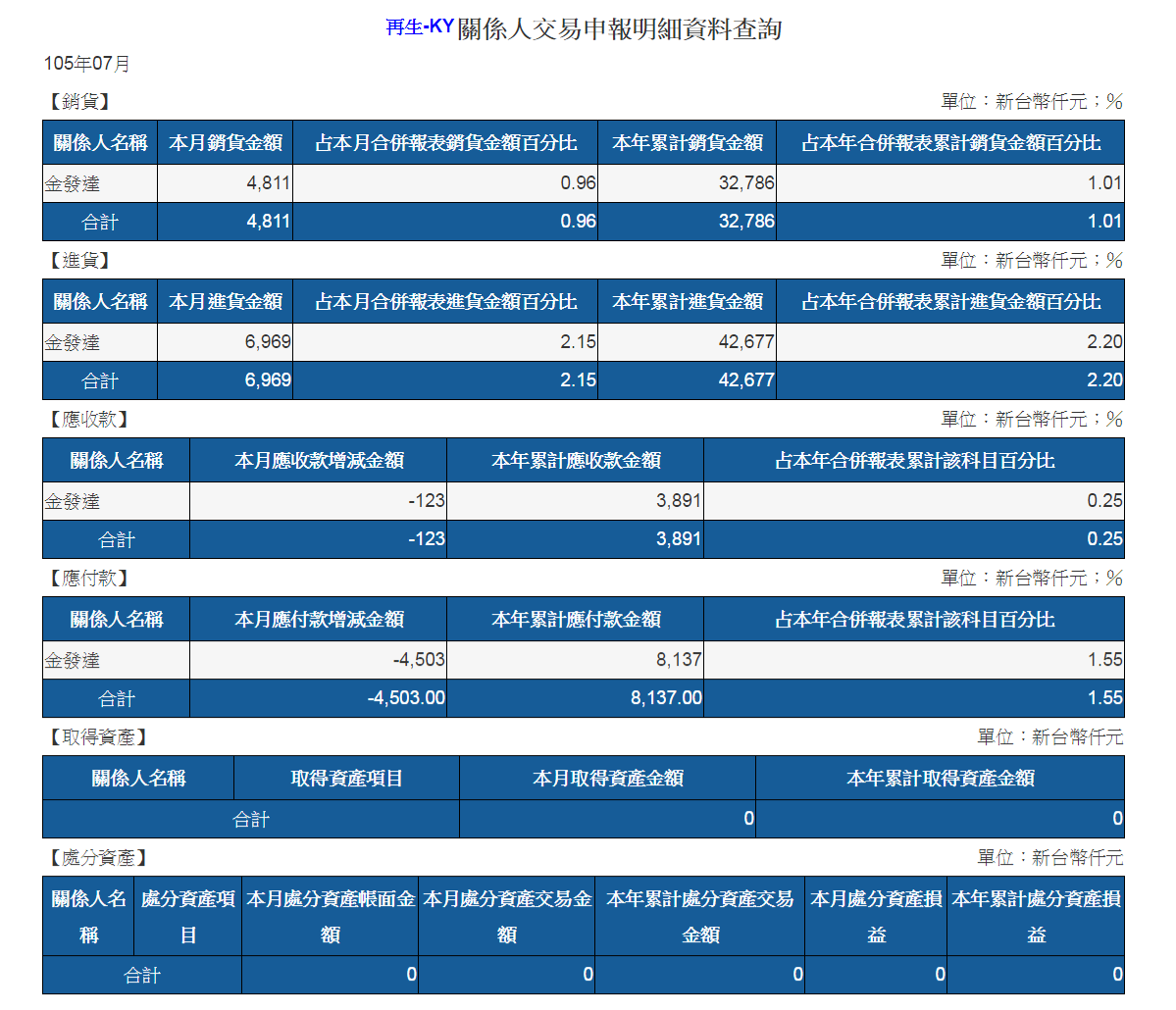This screenshot has height=1010, width=1176.
Task: Click the 本月應付款增減金額 column header
Action: [x=319, y=620]
